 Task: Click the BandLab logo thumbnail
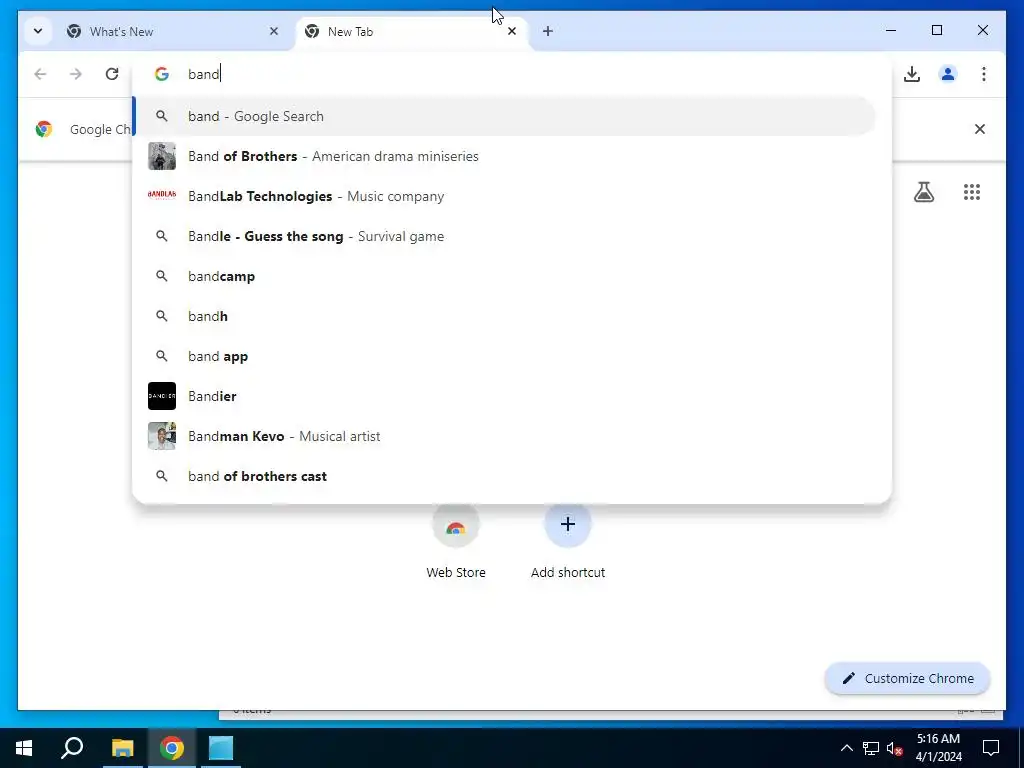point(162,195)
